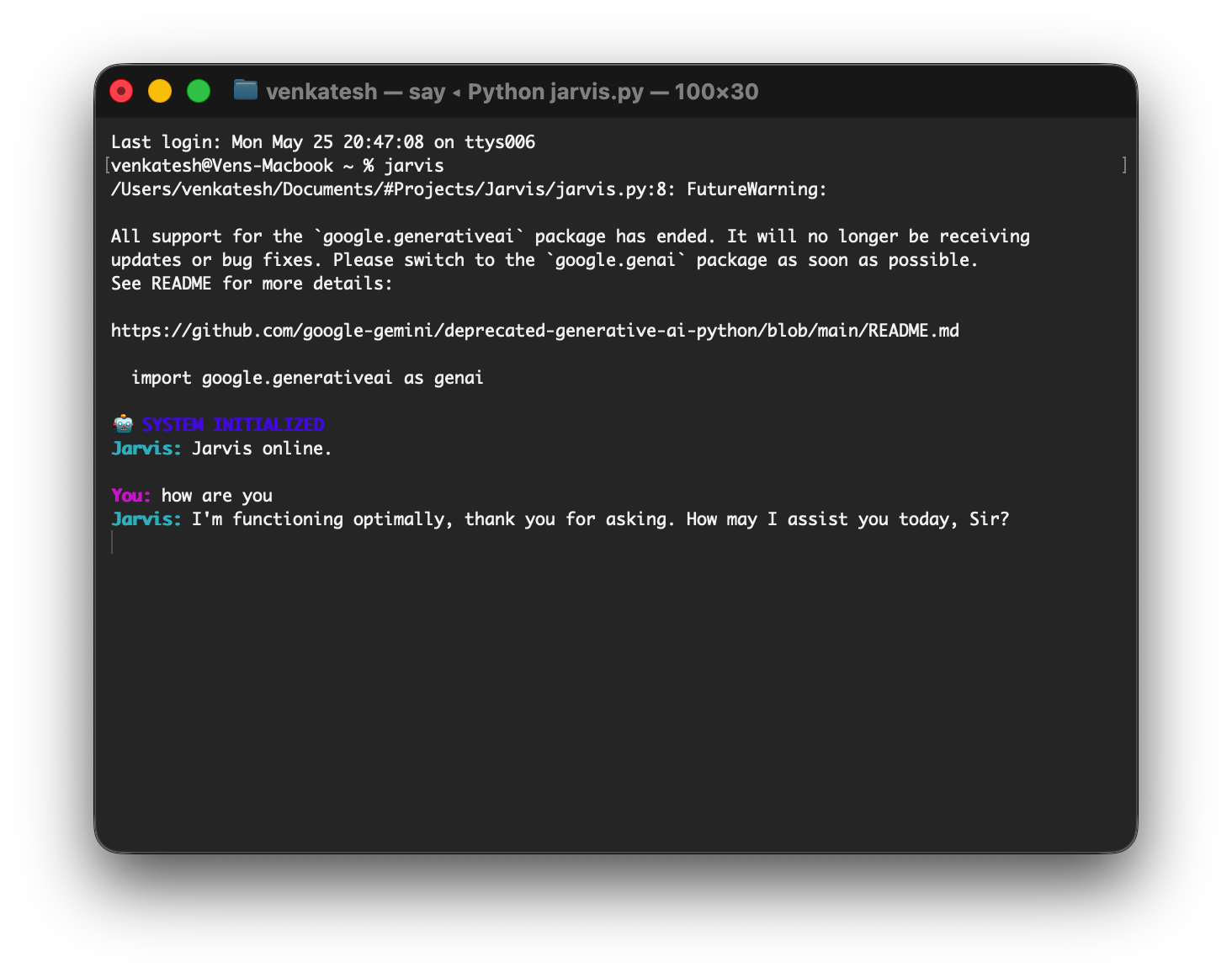Image resolution: width=1232 pixels, height=978 pixels.
Task: Open the GitHub deprecated-generative-ai-python README link
Action: [x=535, y=331]
